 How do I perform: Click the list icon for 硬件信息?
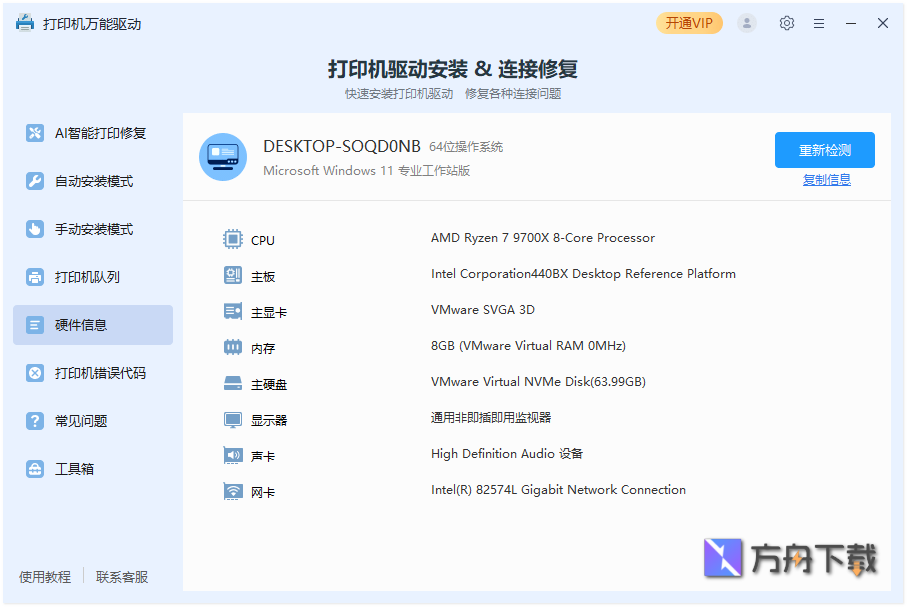[x=35, y=325]
